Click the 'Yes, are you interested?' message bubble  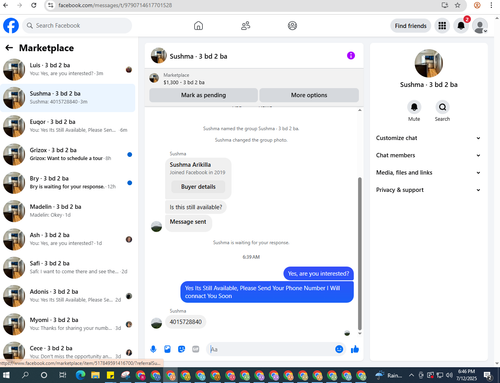point(318,274)
